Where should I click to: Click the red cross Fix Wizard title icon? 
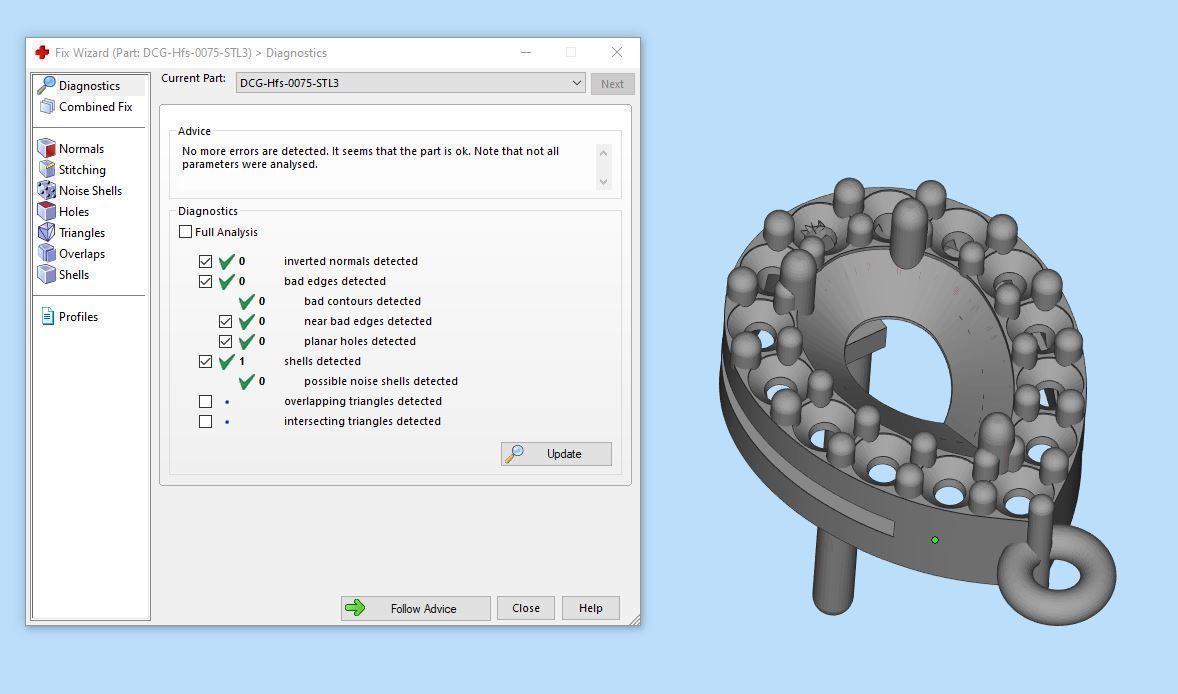point(42,53)
